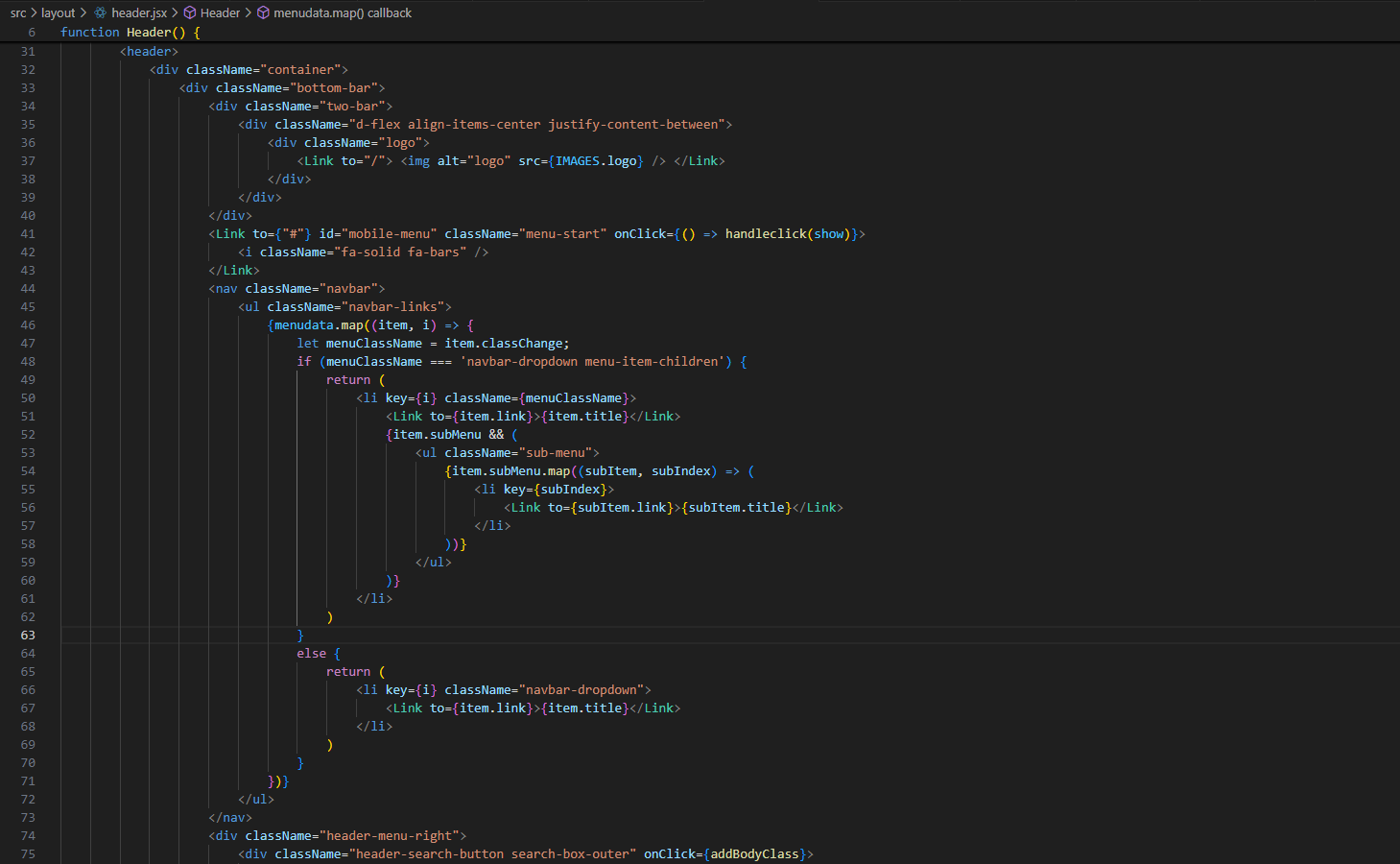The image size is (1400, 864).
Task: Click the "sub-menu" className string
Action: [x=555, y=452]
